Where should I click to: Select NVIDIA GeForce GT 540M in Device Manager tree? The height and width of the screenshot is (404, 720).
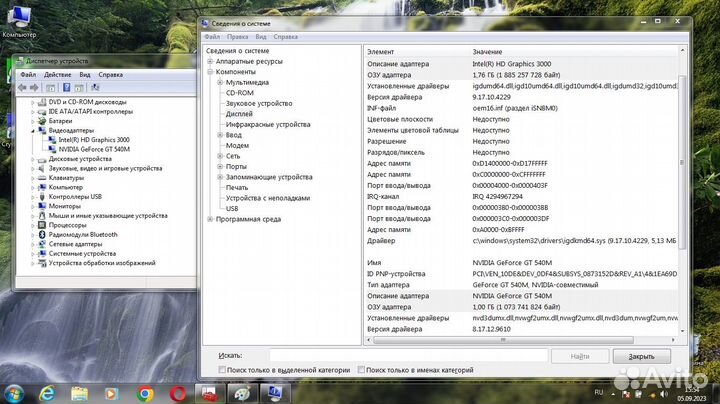click(x=94, y=149)
